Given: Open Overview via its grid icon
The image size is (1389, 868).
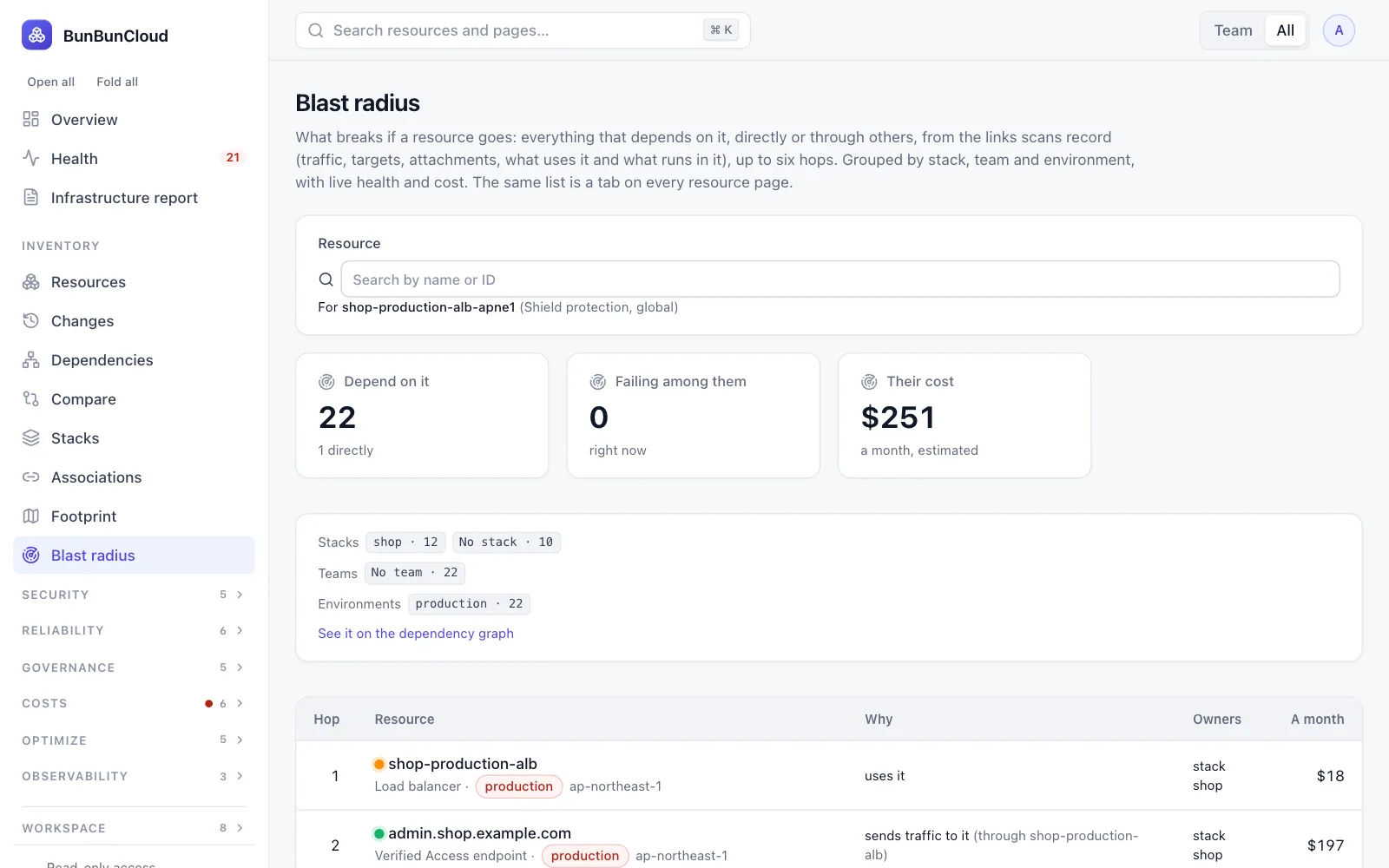Looking at the screenshot, I should (x=31, y=119).
